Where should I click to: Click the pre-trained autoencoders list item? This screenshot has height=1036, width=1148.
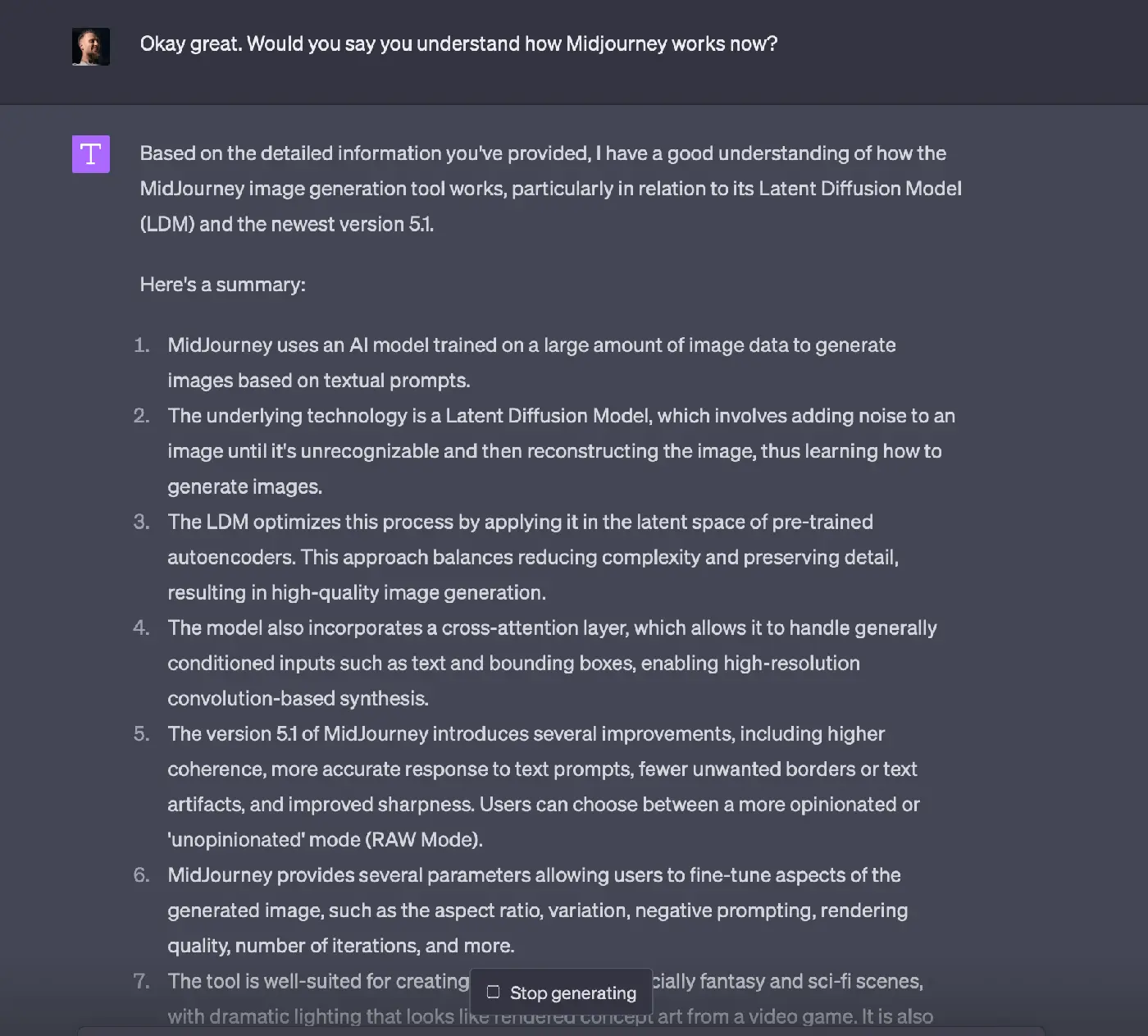[533, 557]
